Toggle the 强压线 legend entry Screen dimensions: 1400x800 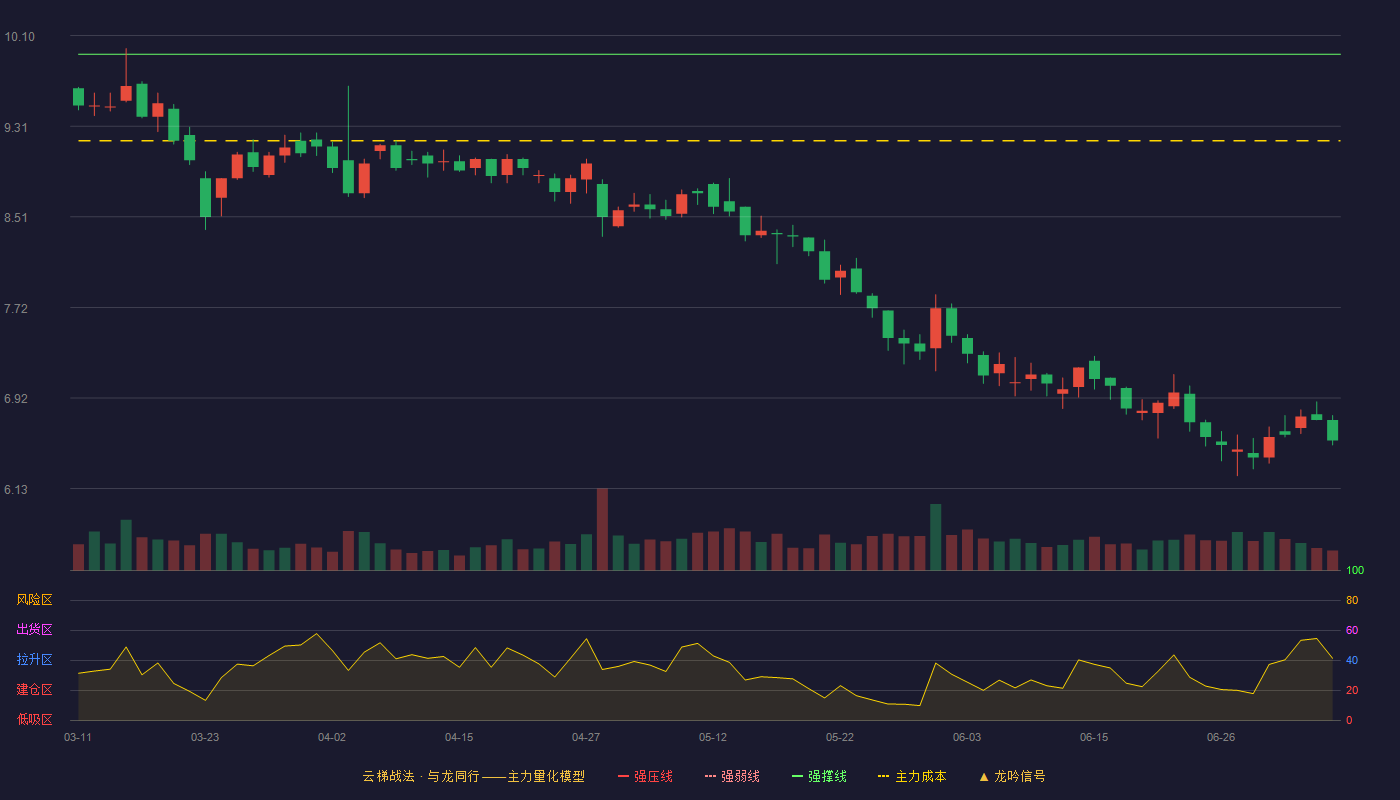(x=645, y=776)
